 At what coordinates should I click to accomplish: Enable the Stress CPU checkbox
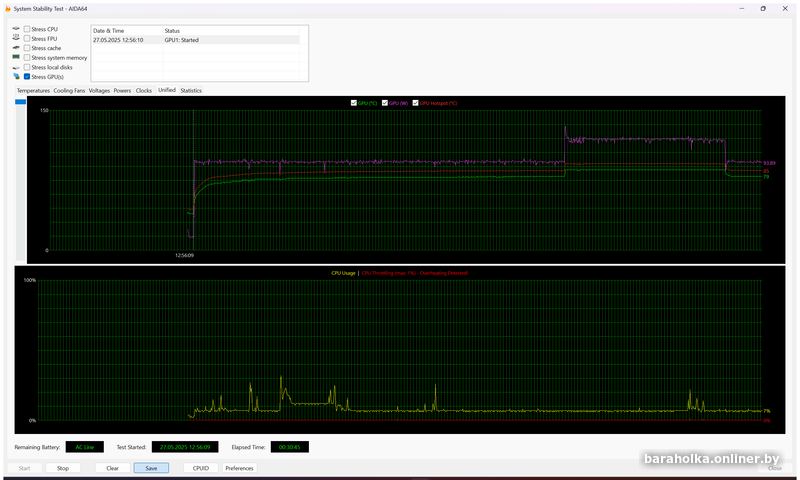[27, 29]
